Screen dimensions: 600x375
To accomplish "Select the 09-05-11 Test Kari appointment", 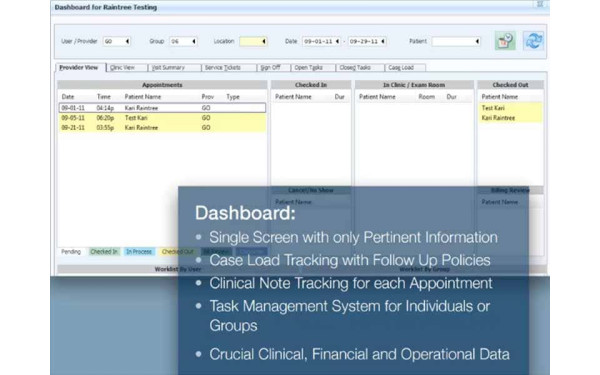I will tap(162, 118).
